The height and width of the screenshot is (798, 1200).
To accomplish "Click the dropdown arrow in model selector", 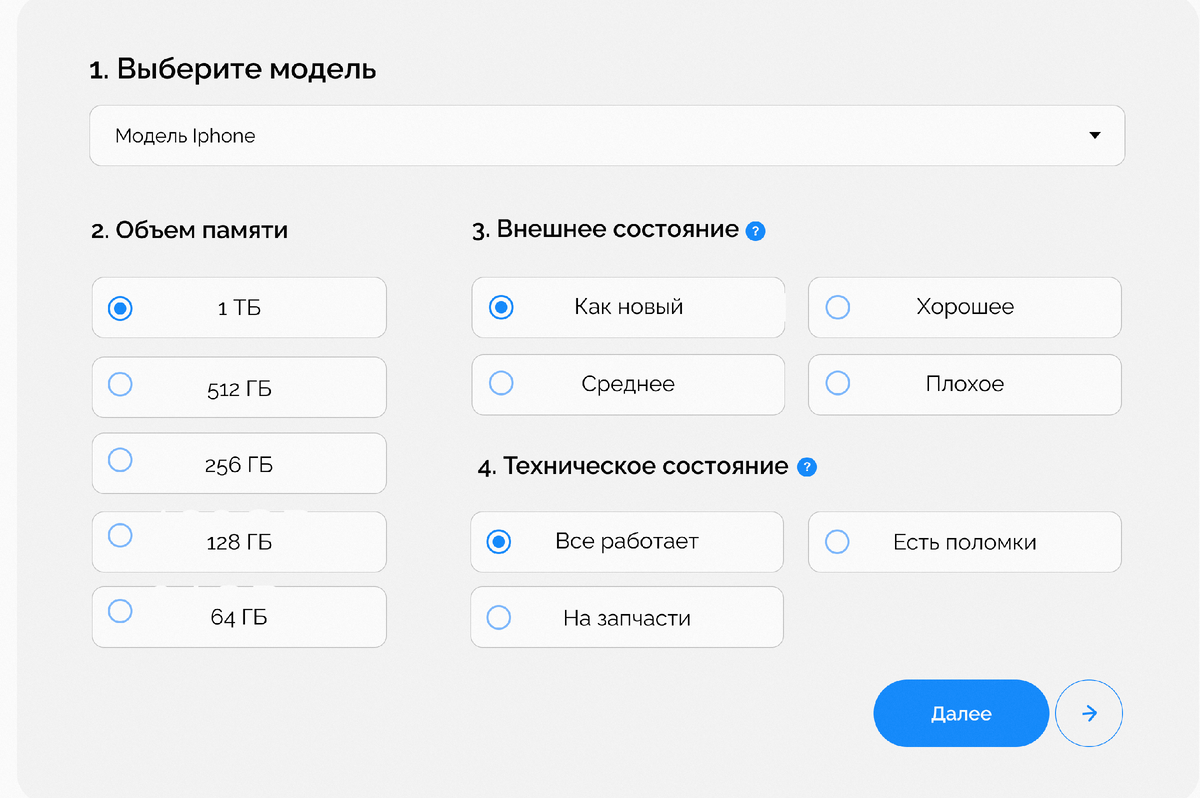I will point(1094,136).
